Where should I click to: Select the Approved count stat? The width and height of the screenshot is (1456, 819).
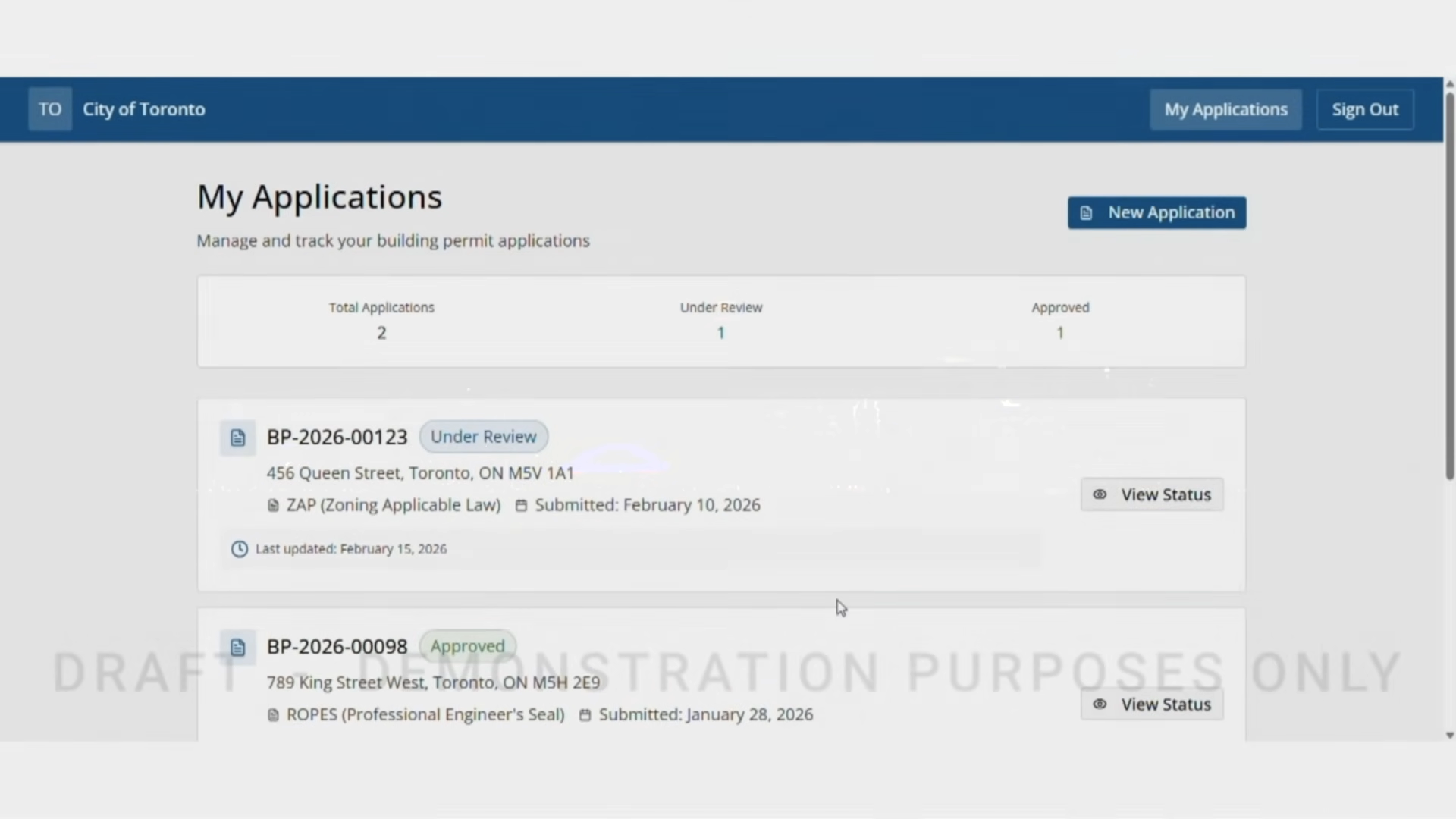tap(1060, 333)
